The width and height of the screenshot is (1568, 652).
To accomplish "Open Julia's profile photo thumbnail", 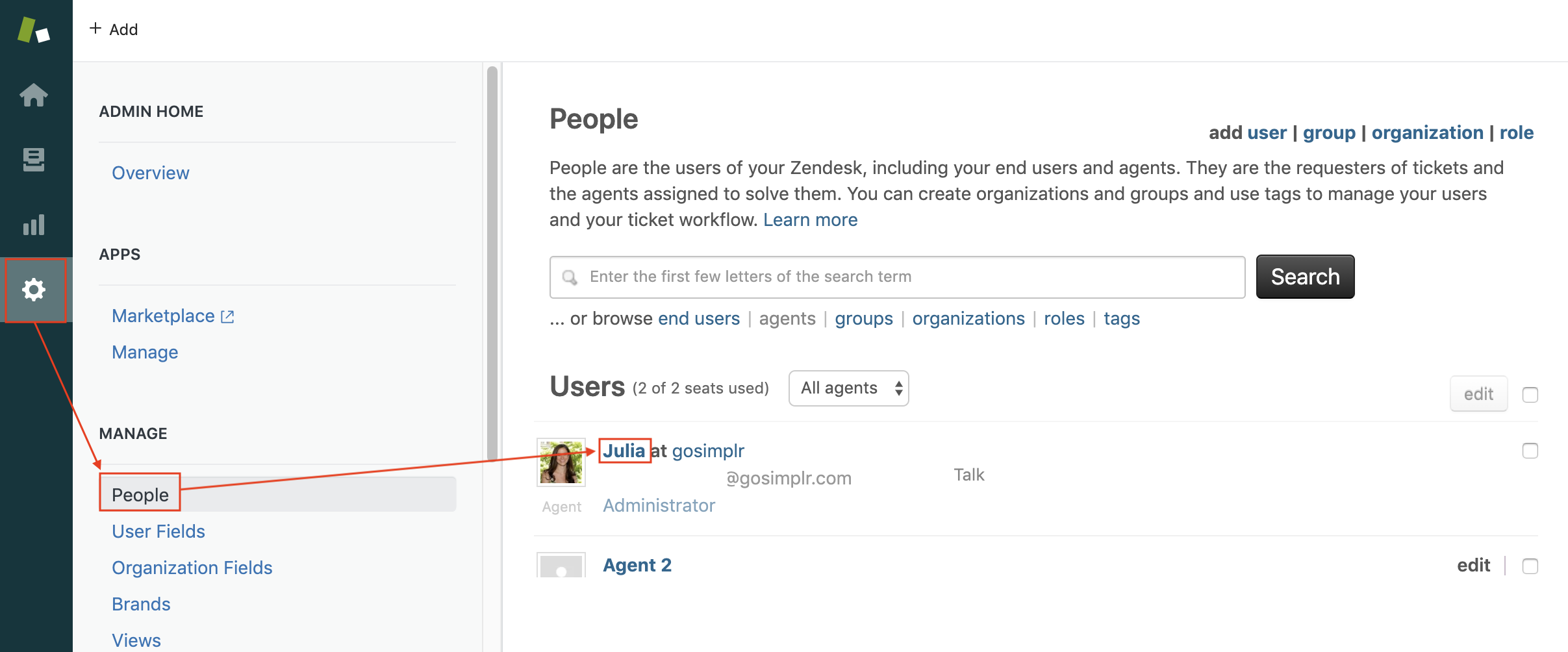I will [561, 462].
